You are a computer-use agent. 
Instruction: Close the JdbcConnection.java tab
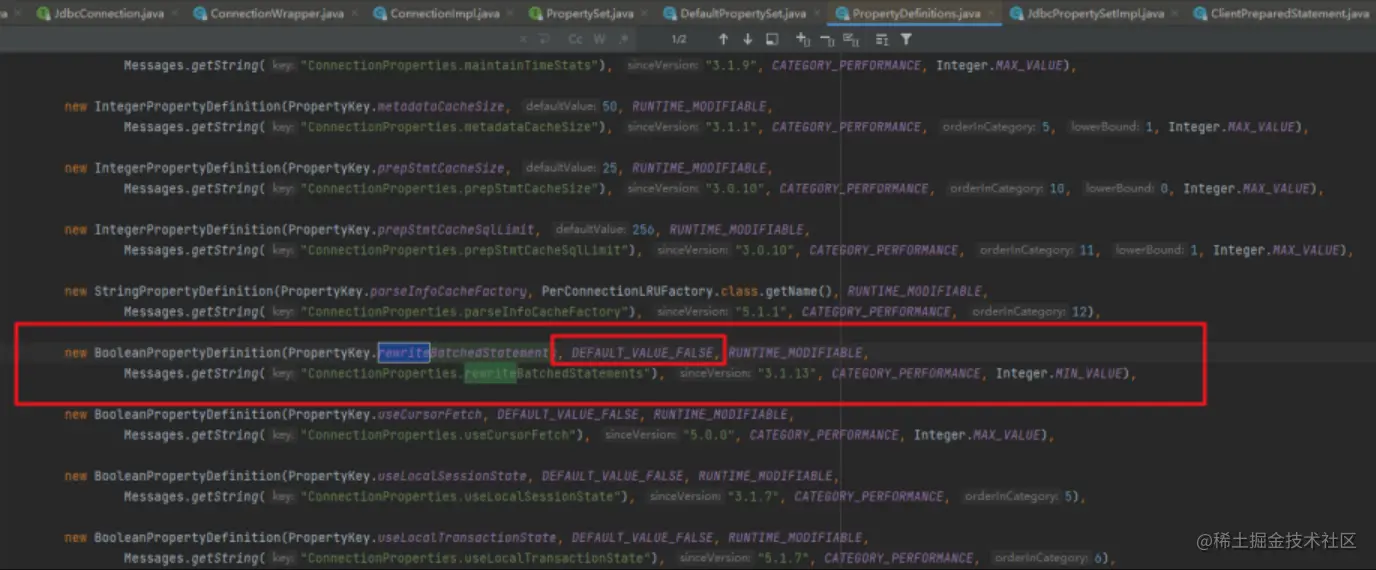174,14
